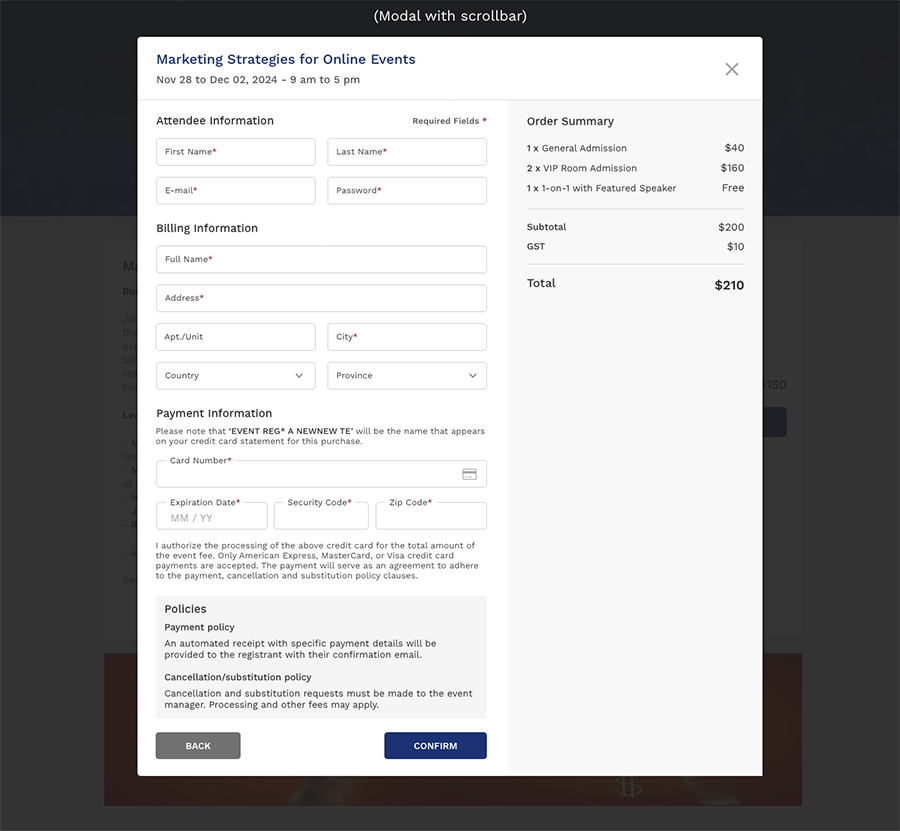Click the Security Code field
This screenshot has width=900, height=831.
[320, 517]
